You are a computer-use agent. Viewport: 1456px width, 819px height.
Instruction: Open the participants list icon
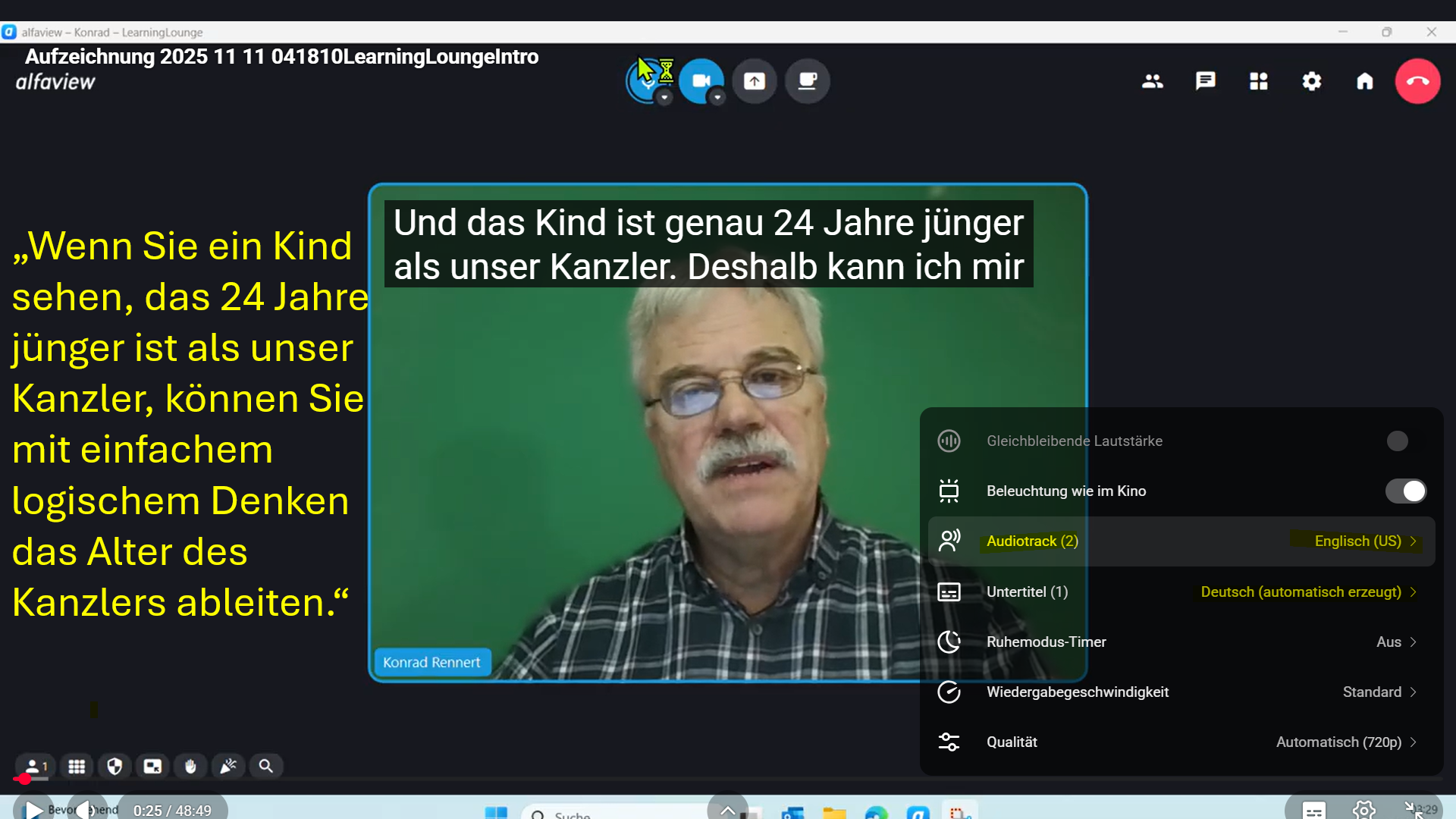pyautogui.click(x=1152, y=81)
